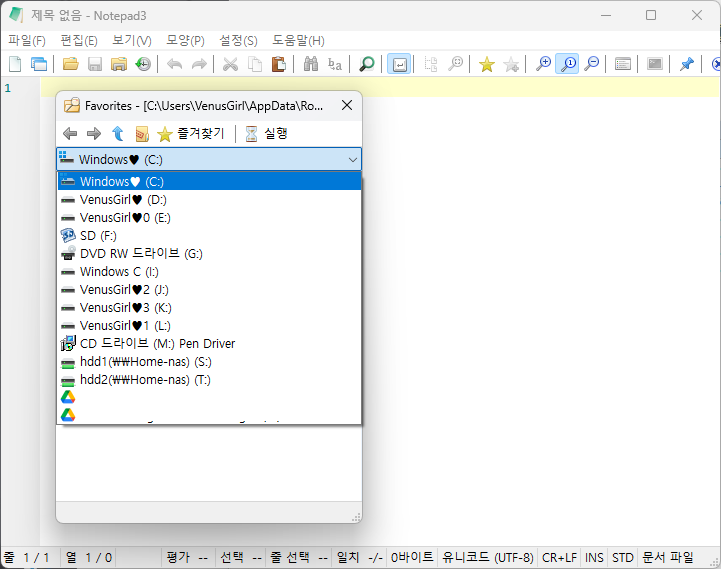The height and width of the screenshot is (569, 721).
Task: Open the 파일(F) menu
Action: pos(27,40)
